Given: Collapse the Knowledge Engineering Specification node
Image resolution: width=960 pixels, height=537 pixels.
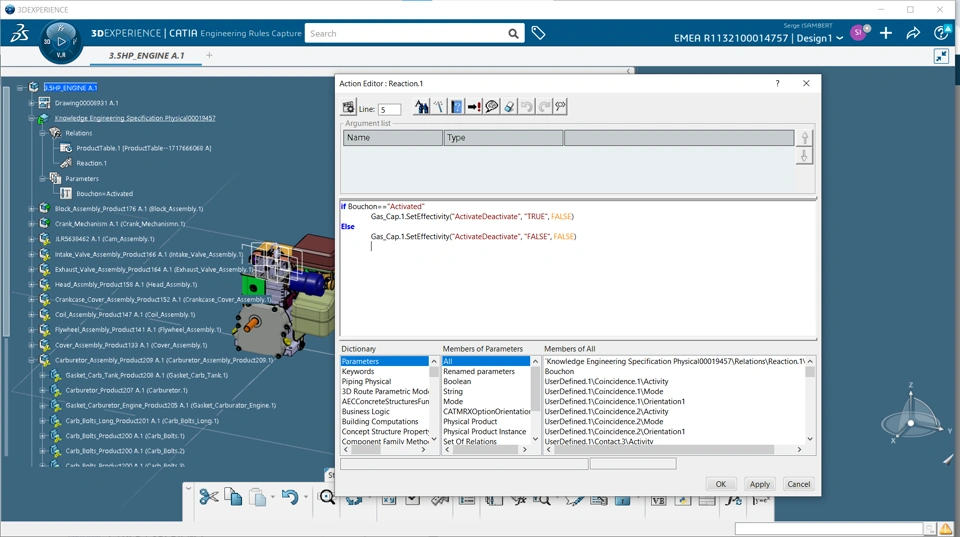Looking at the screenshot, I should coord(31,118).
